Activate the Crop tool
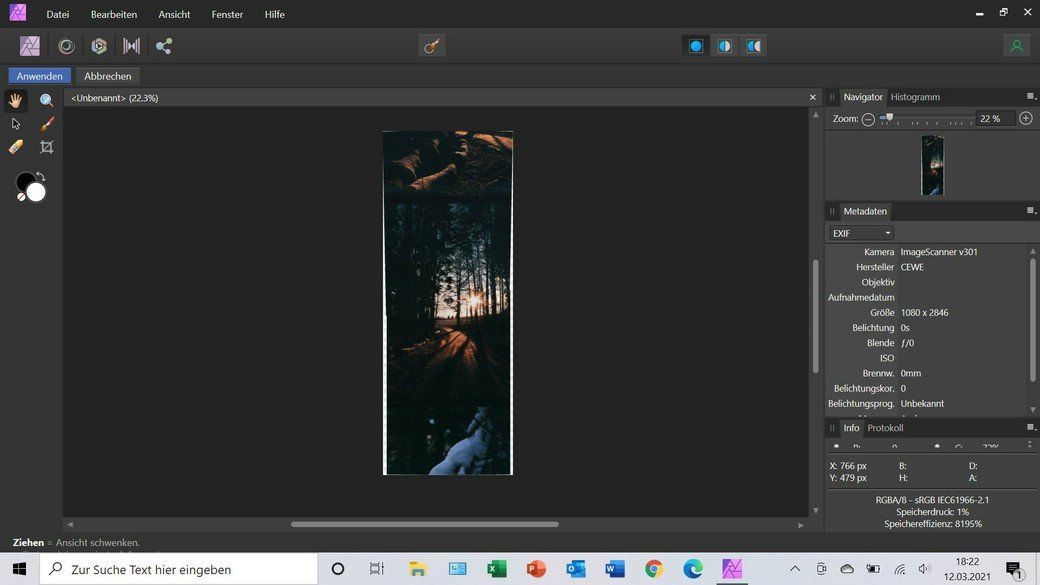1040x585 pixels. pos(47,147)
